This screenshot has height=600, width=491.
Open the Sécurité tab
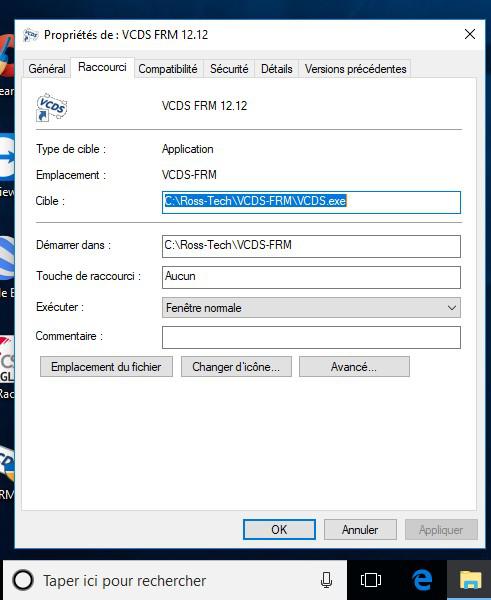pyautogui.click(x=229, y=69)
